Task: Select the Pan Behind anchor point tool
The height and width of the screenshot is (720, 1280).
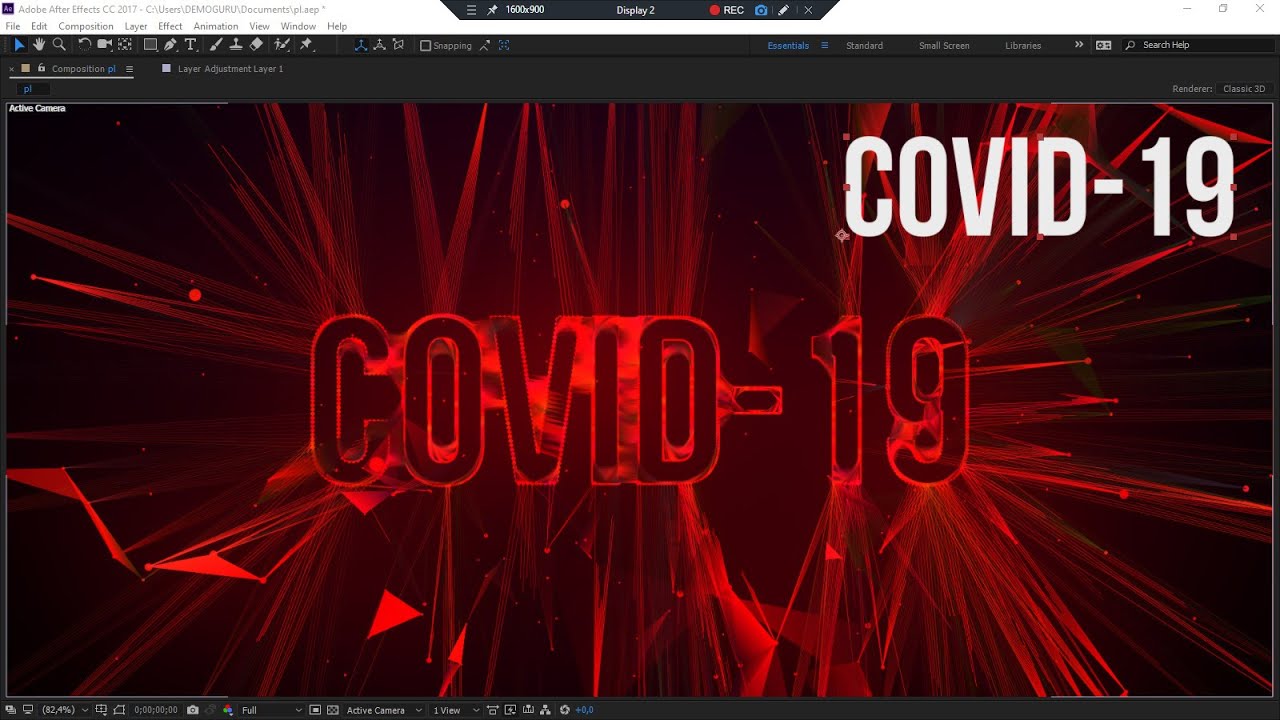Action: point(125,45)
